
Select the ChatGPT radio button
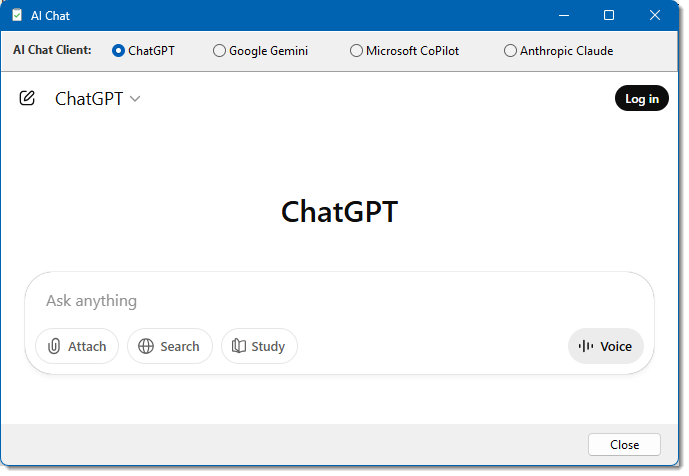pos(119,51)
